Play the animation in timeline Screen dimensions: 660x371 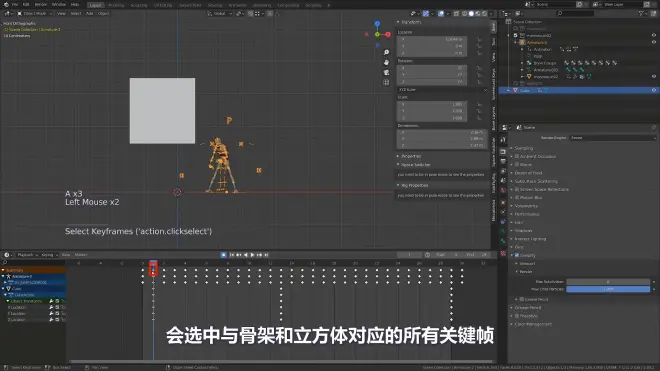(x=253, y=255)
